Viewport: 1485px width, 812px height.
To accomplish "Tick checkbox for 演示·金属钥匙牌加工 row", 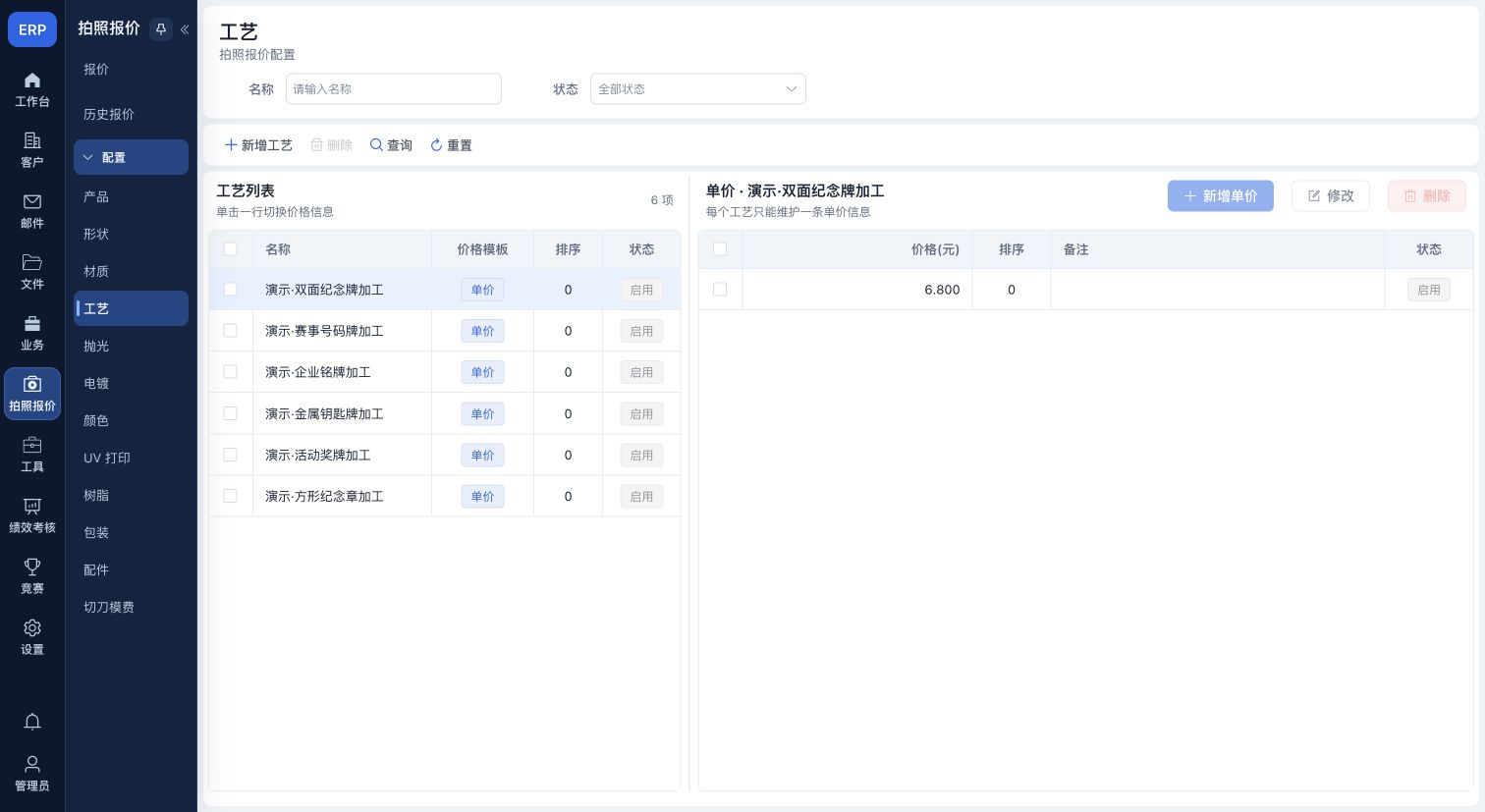I will tap(231, 413).
